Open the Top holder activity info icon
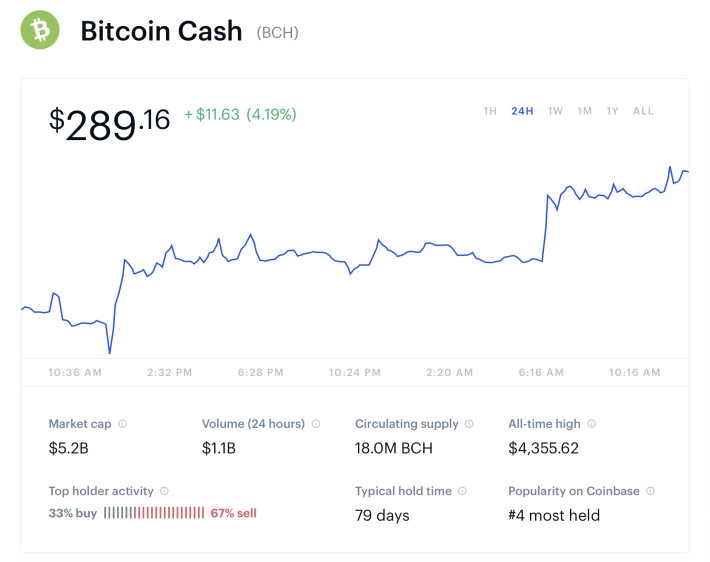This screenshot has height=562, width=710. tap(164, 491)
